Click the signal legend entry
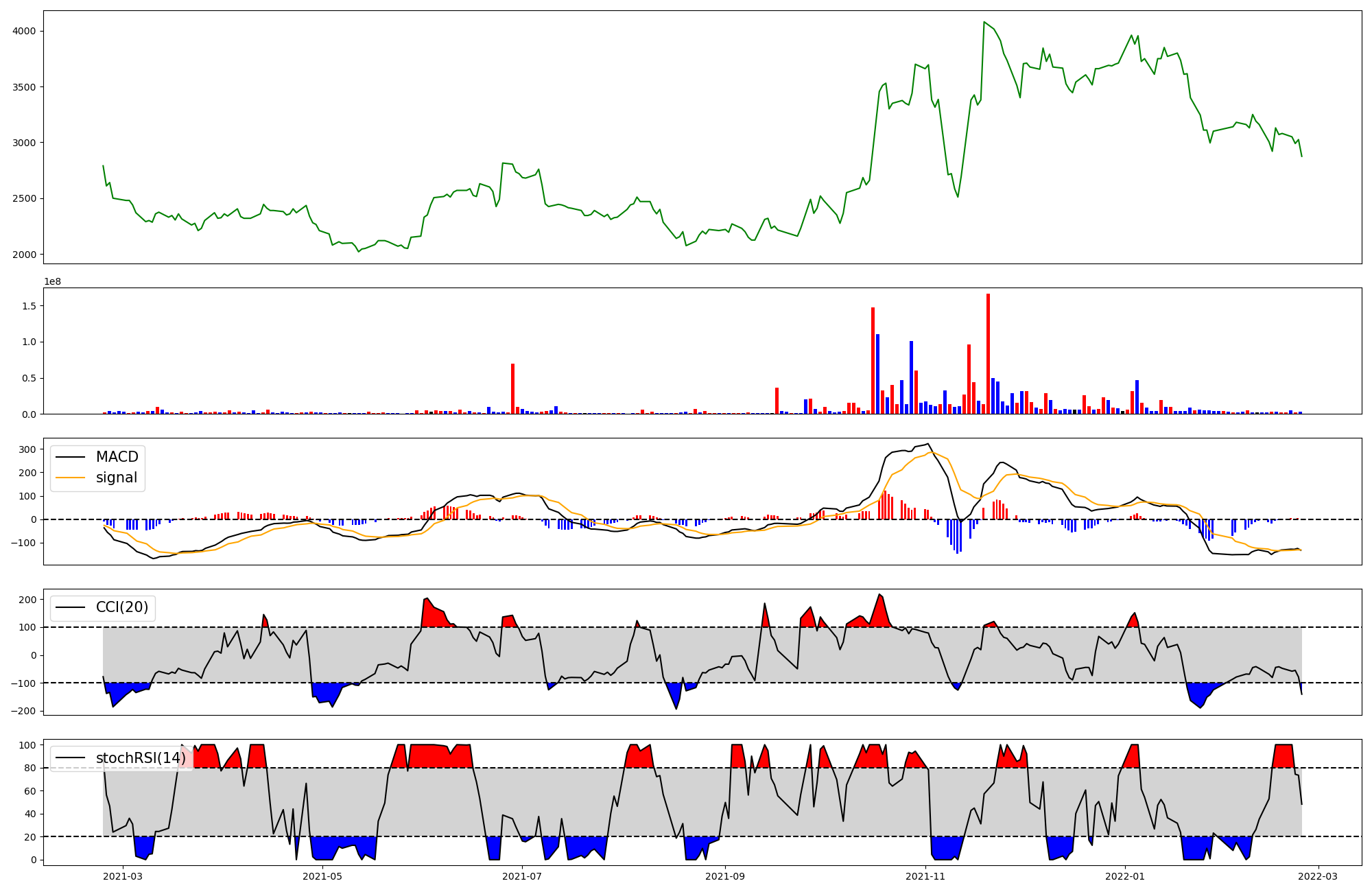This screenshot has height=892, width=1372. pyautogui.click(x=117, y=478)
